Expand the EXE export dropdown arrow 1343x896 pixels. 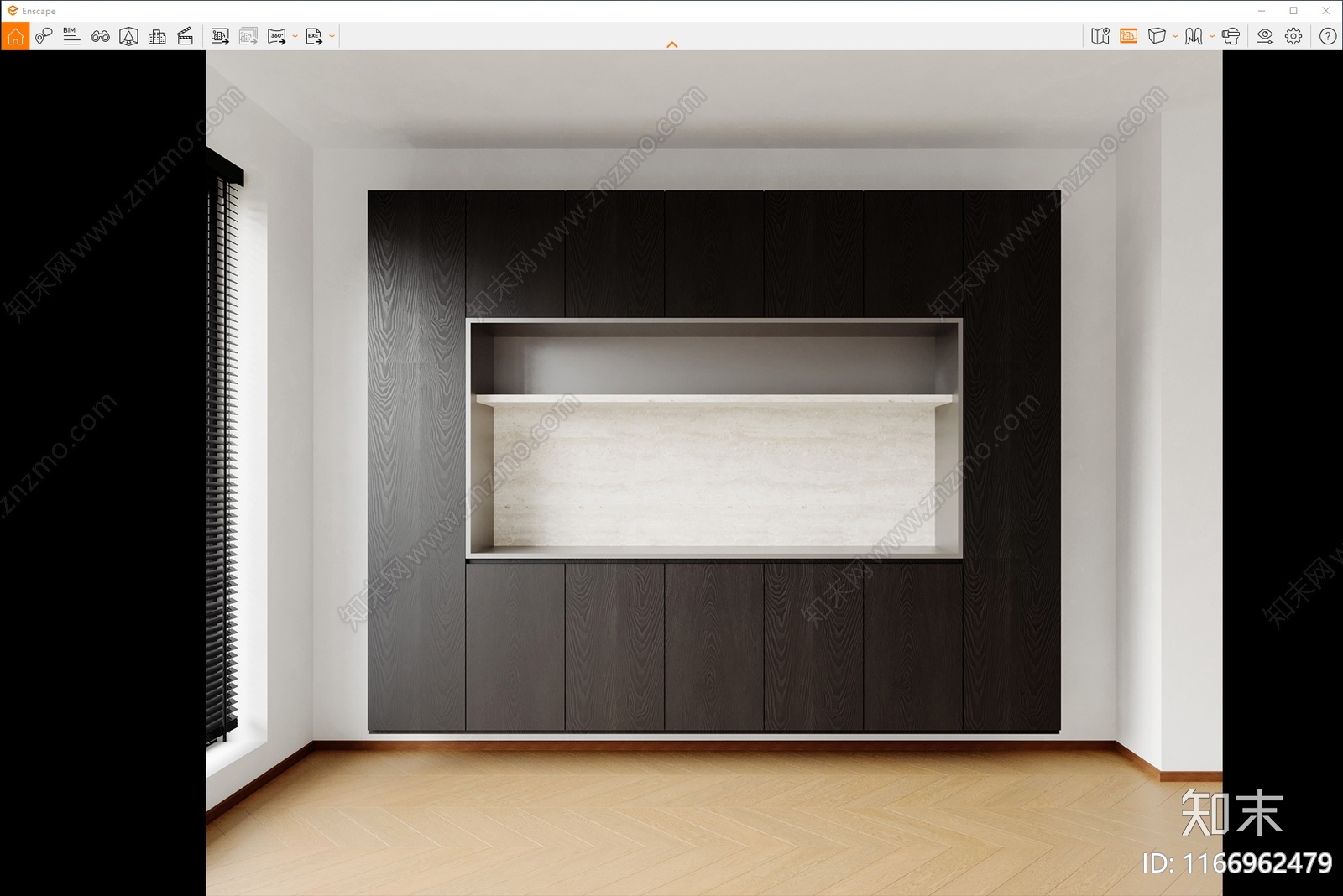point(332,36)
